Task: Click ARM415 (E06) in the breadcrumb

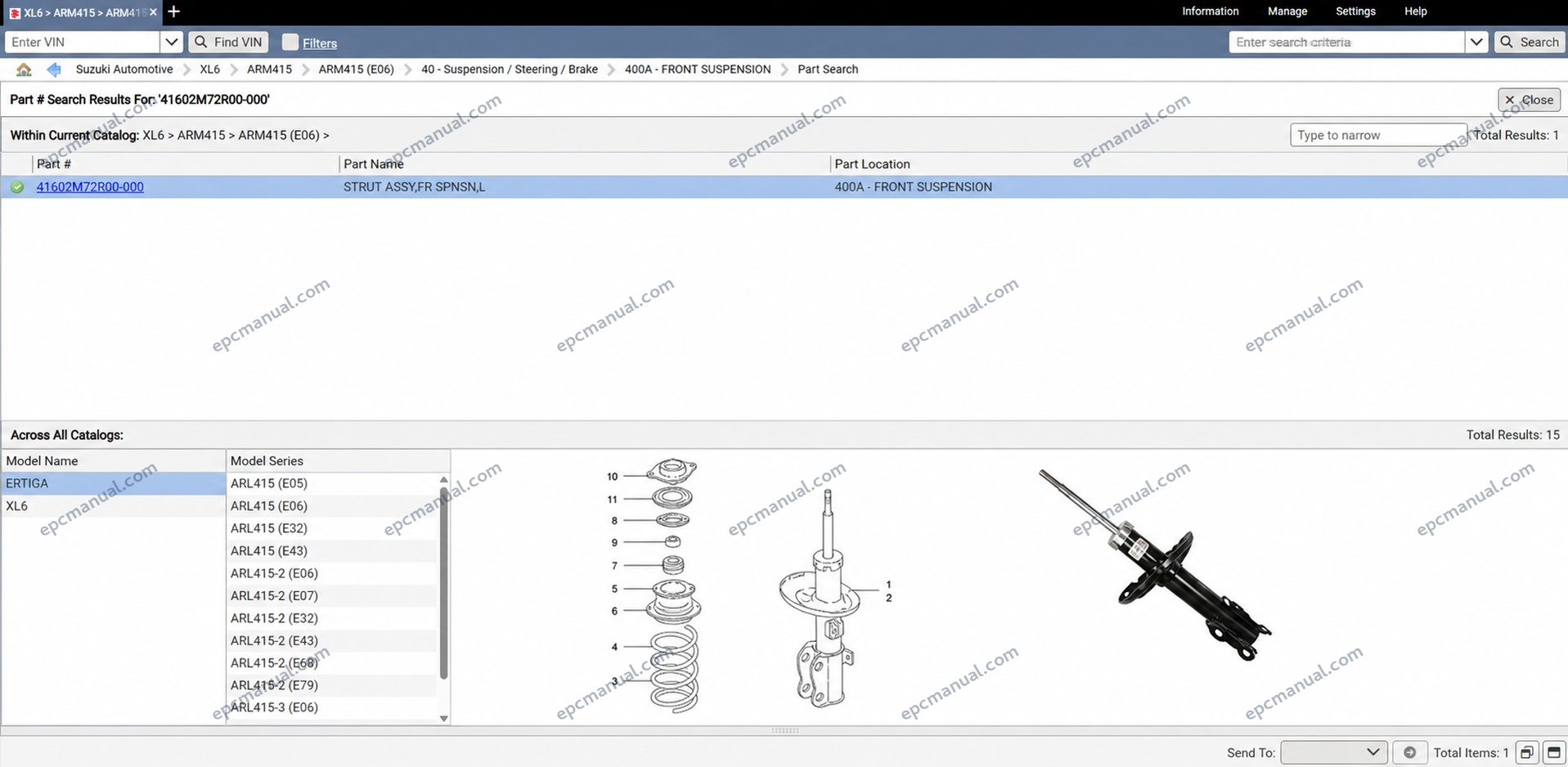Action: [x=356, y=70]
